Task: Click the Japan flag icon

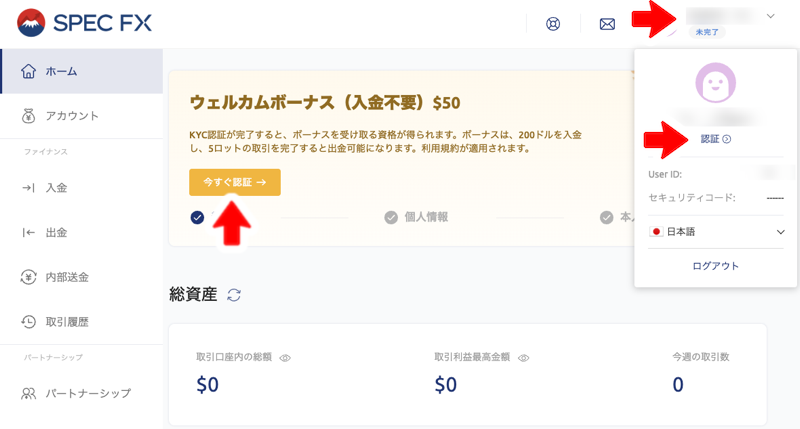Action: tap(657, 232)
